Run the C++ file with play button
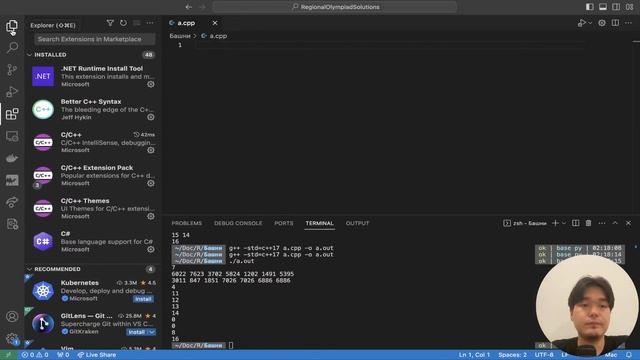Image resolution: width=640 pixels, height=360 pixels. 582,23
